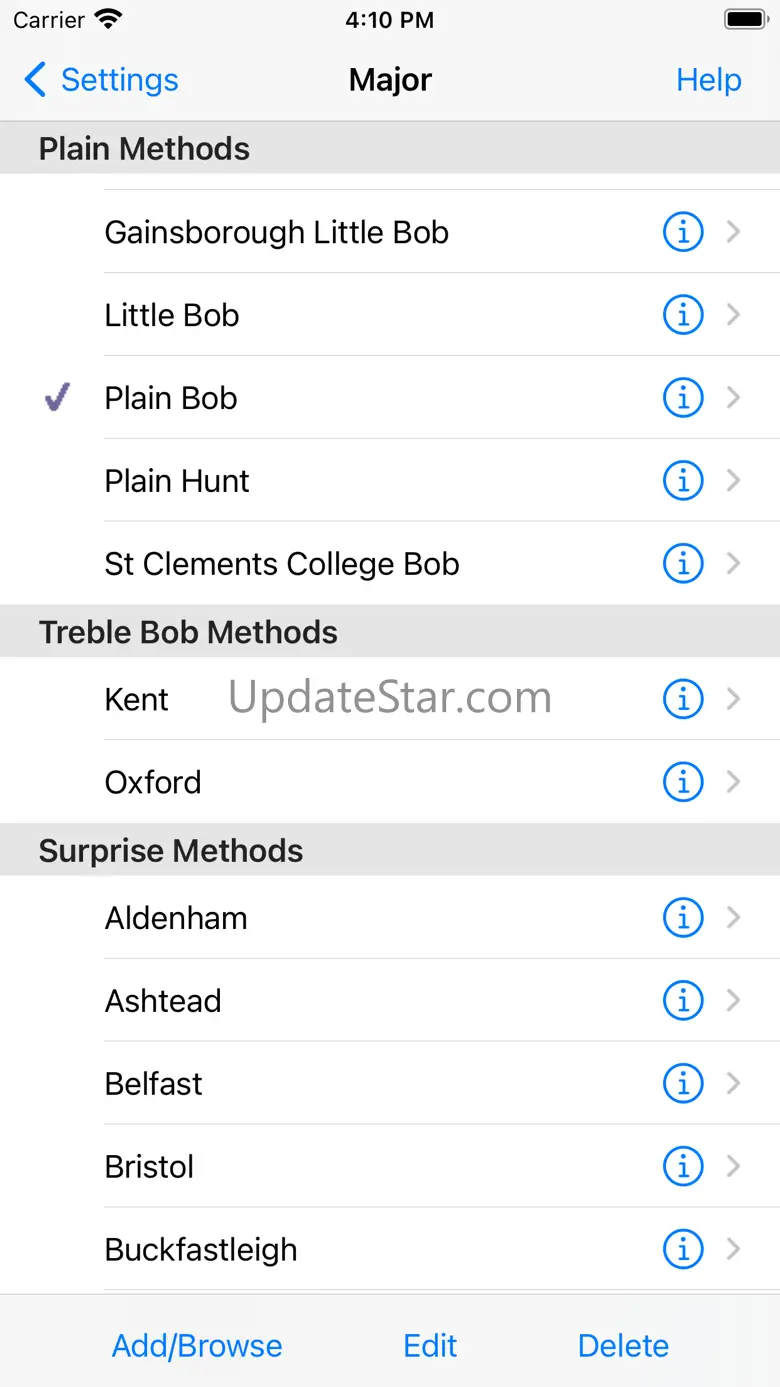Tap the Edit button

tap(430, 1346)
